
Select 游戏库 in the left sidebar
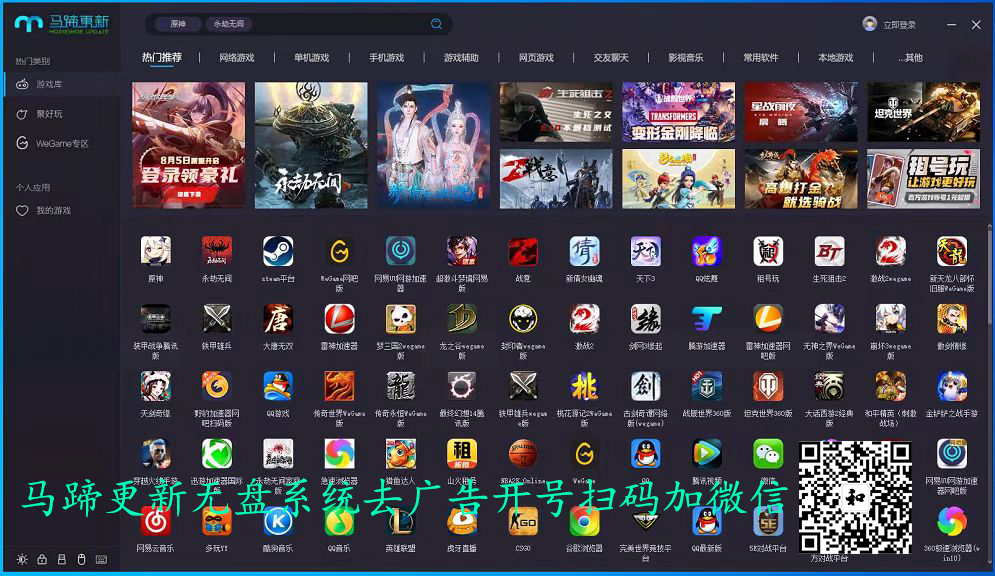pyautogui.click(x=62, y=84)
